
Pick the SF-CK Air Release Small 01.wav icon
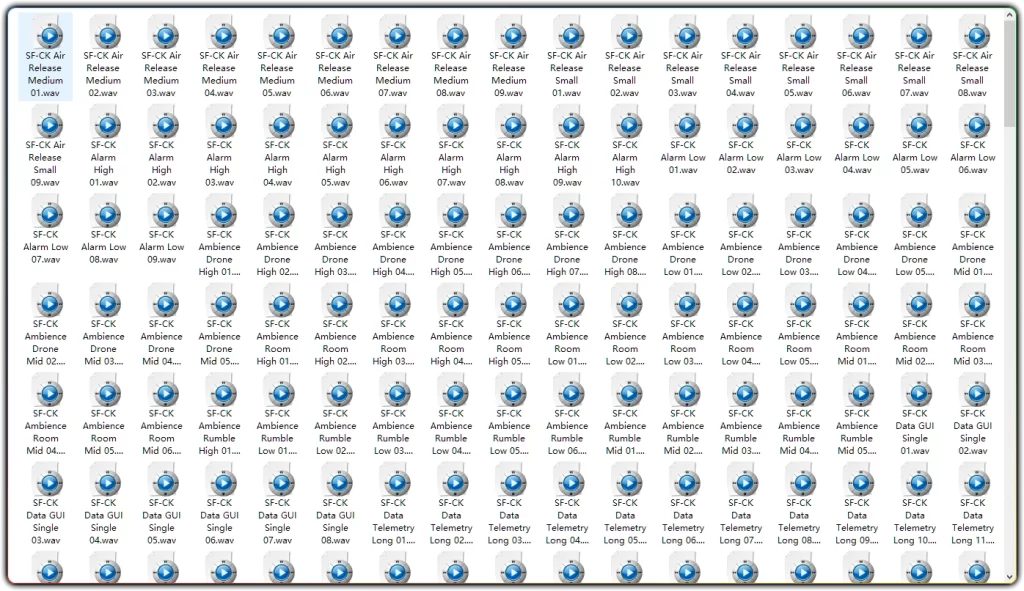571,34
